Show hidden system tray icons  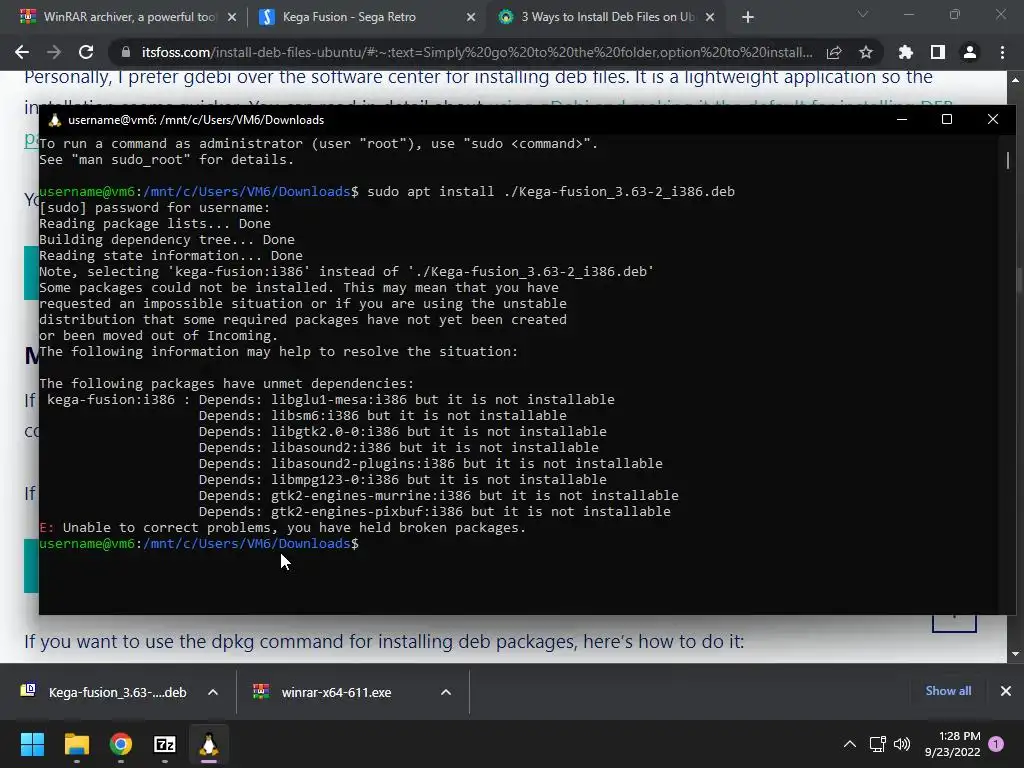850,744
